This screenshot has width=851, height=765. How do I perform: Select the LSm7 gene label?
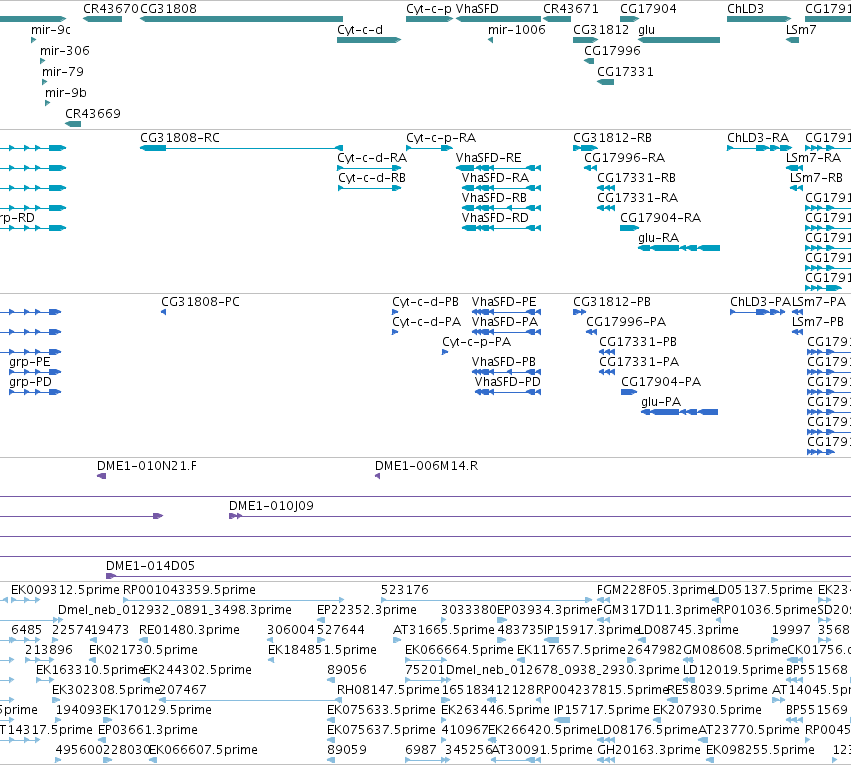[801, 30]
